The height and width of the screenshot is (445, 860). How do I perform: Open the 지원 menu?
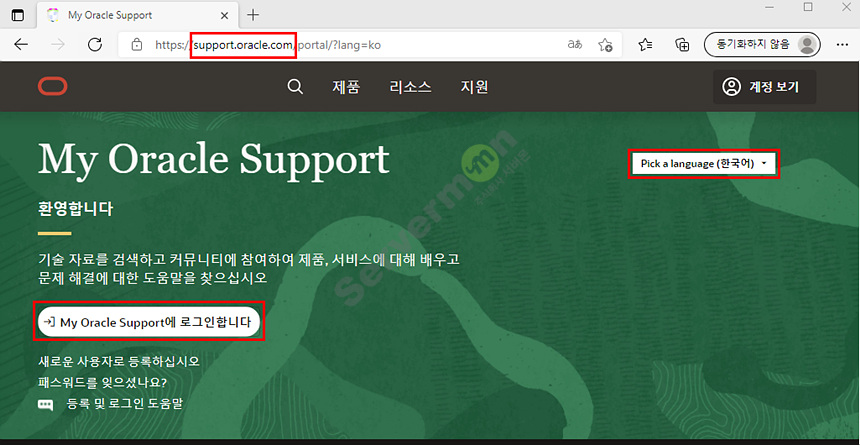[x=474, y=87]
